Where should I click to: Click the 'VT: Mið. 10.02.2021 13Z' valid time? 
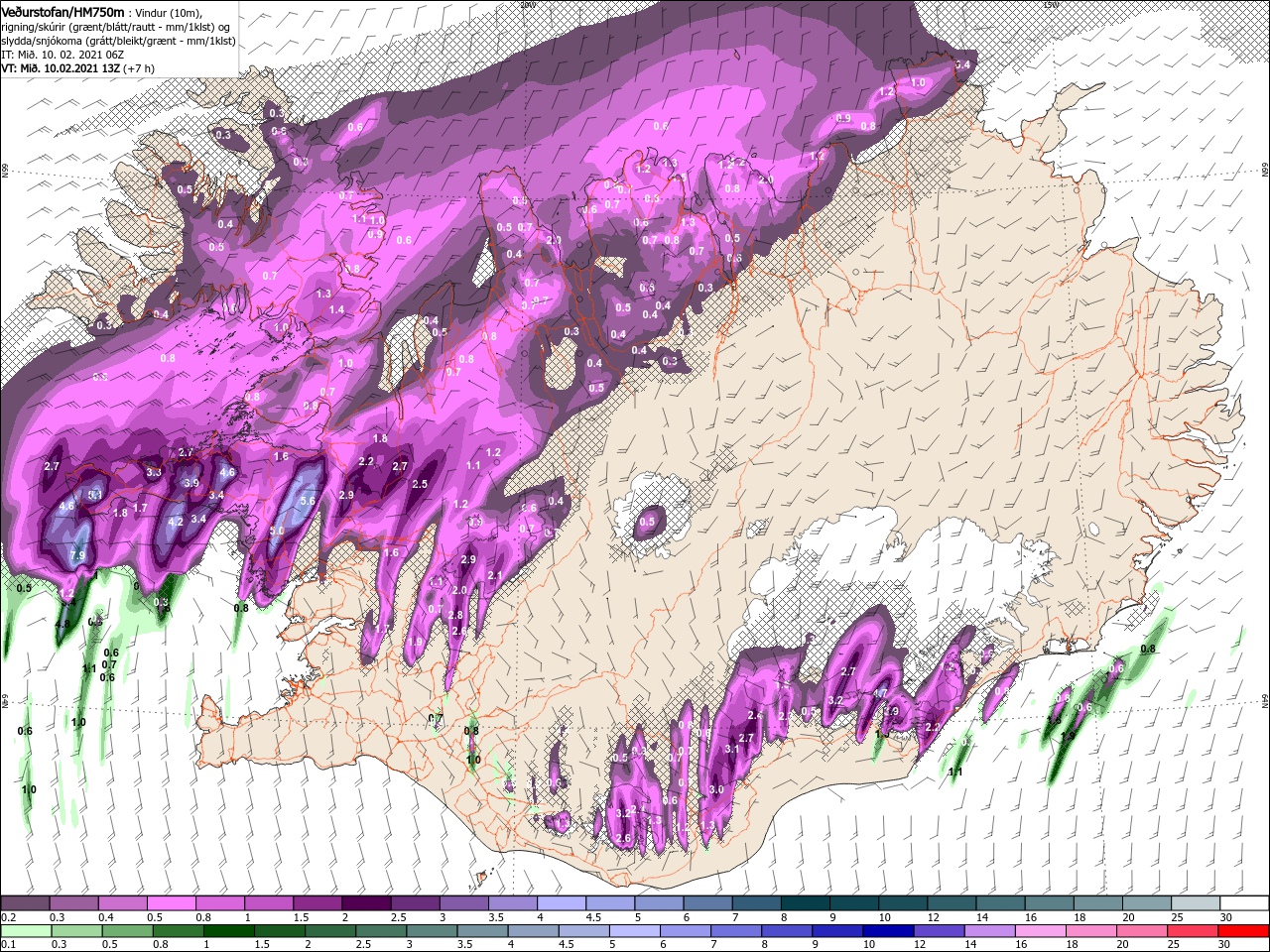click(x=60, y=69)
